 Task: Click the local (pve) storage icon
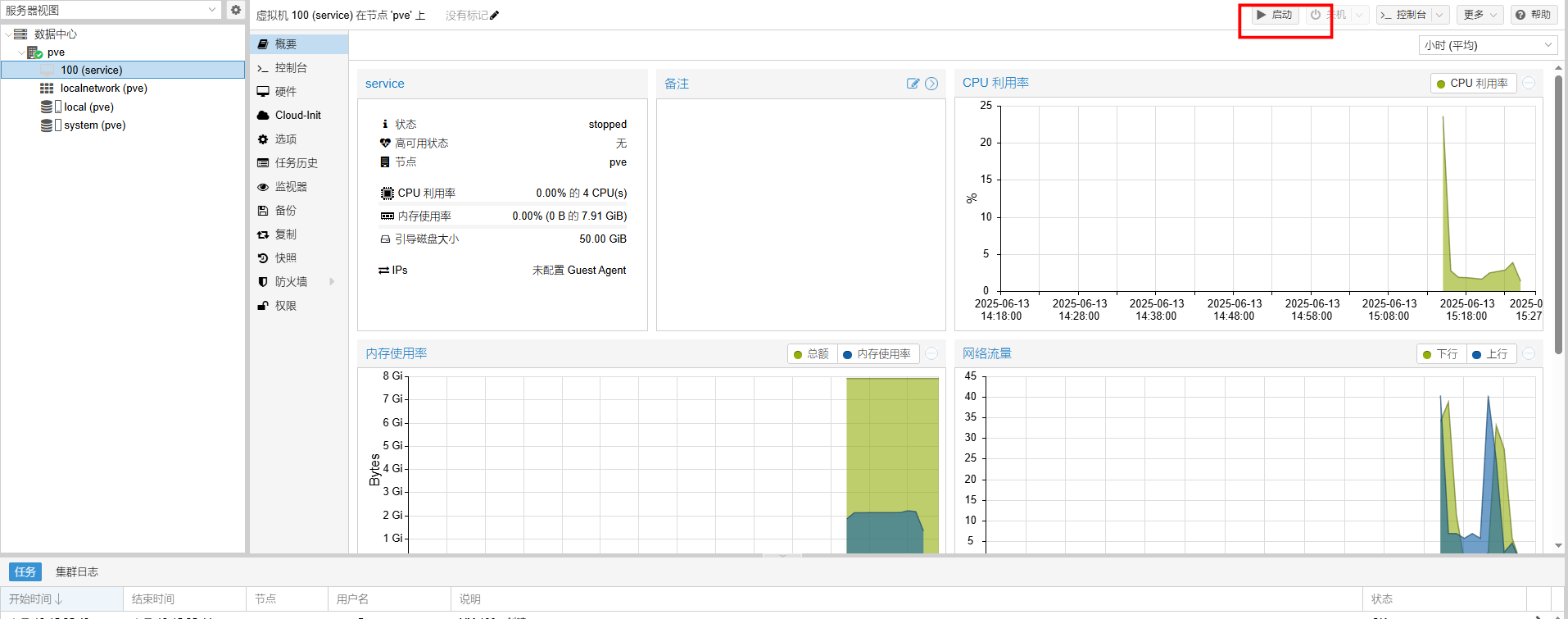(51, 107)
